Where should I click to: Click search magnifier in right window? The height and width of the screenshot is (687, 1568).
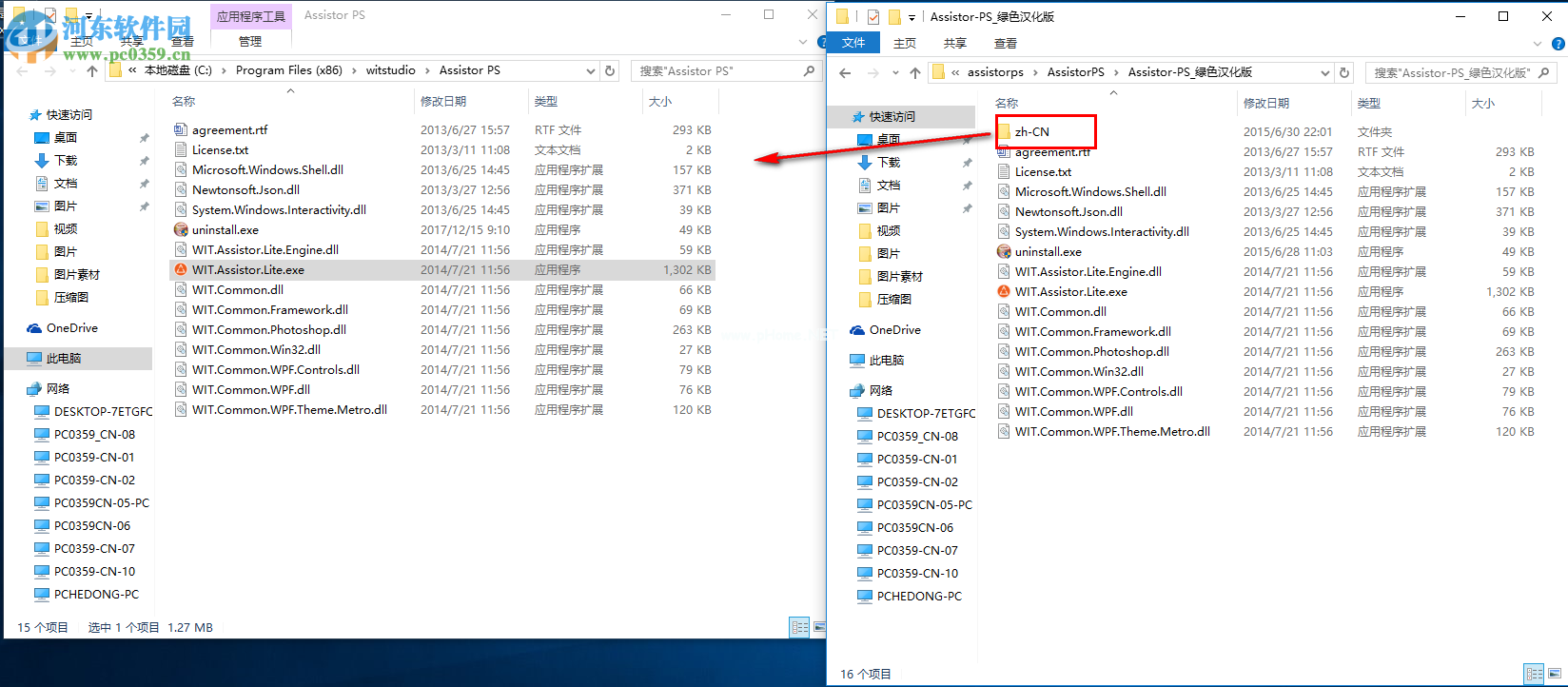click(1543, 72)
